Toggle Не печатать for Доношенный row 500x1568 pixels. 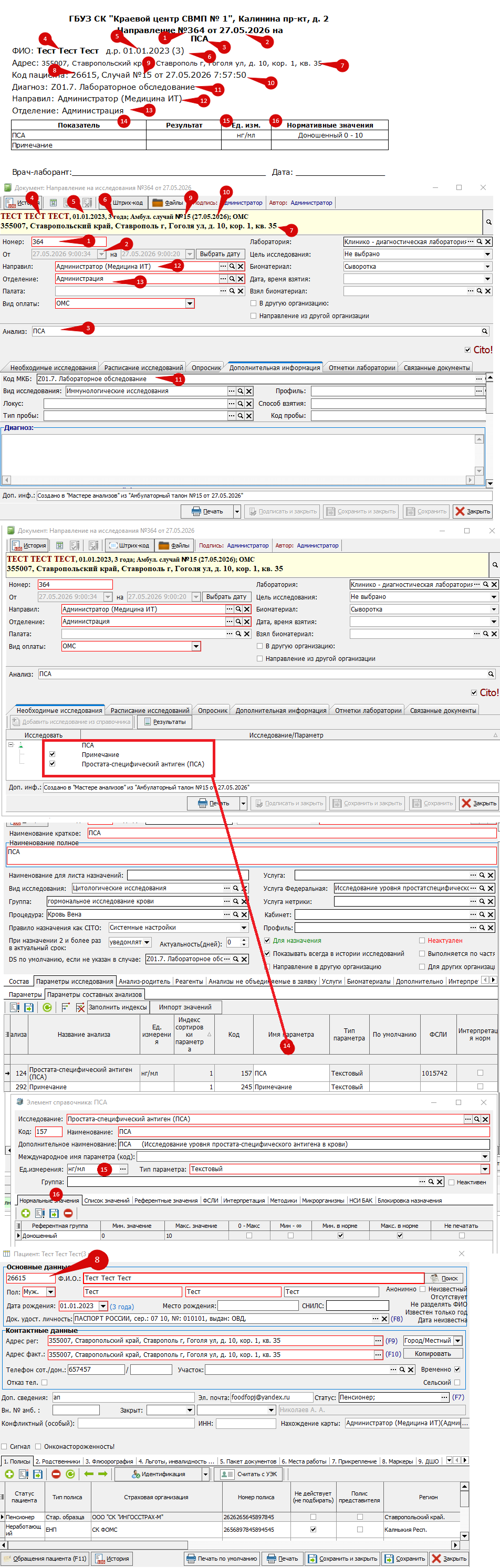tap(462, 1236)
